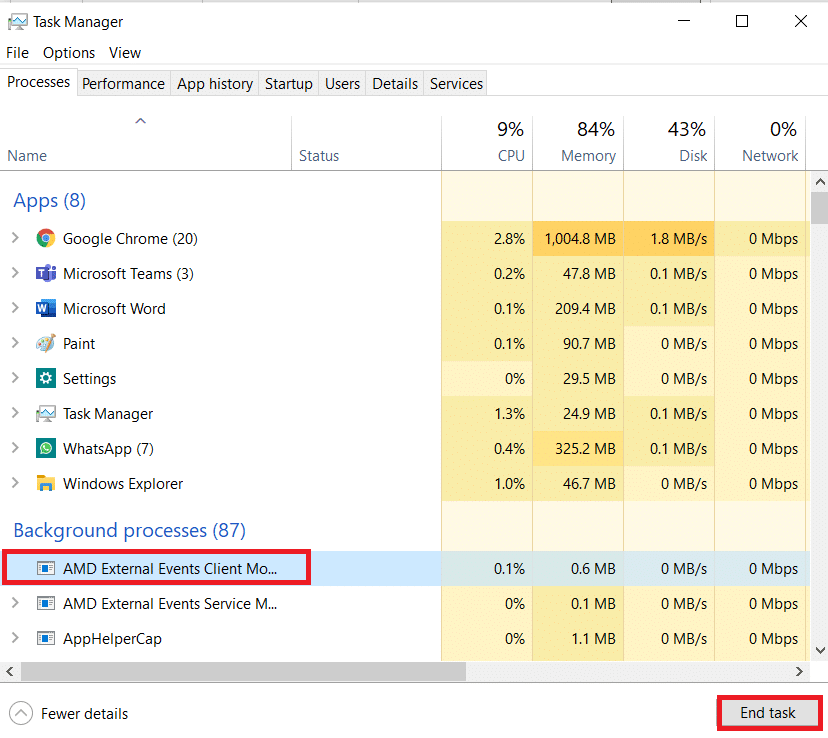This screenshot has width=828, height=738.
Task: Select the Processes tab
Action: click(x=39, y=82)
